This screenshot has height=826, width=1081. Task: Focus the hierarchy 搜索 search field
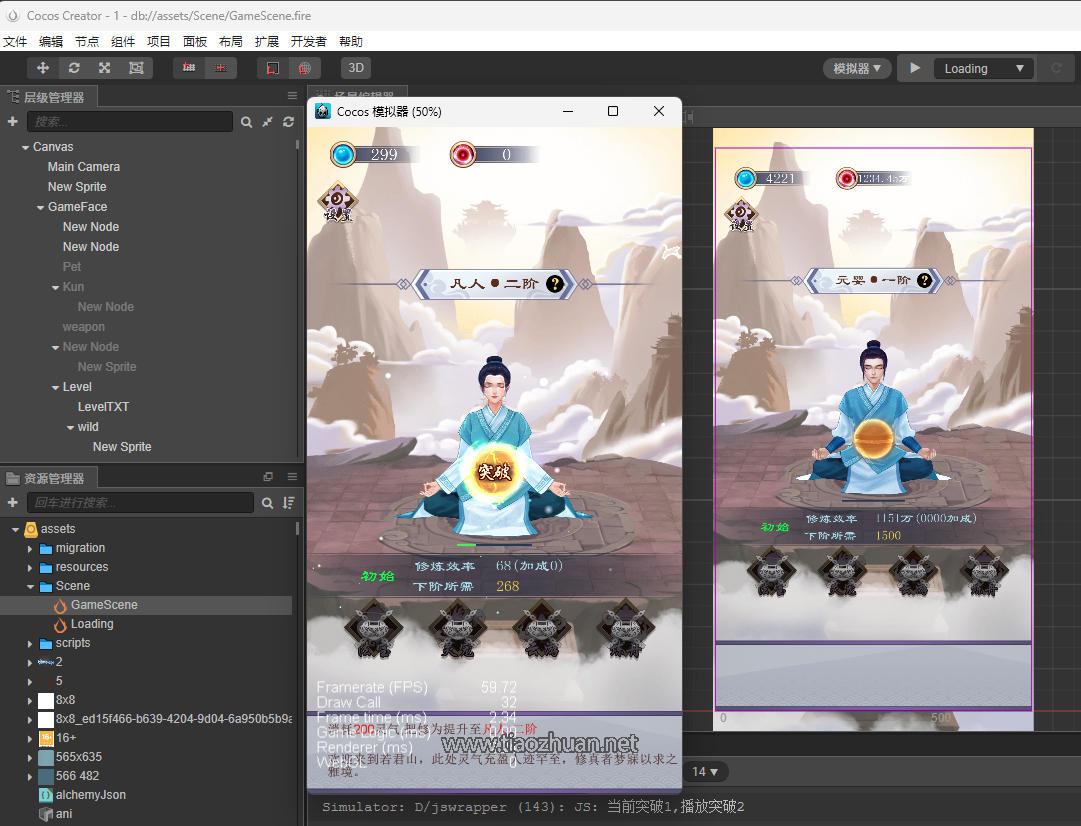[x=130, y=121]
